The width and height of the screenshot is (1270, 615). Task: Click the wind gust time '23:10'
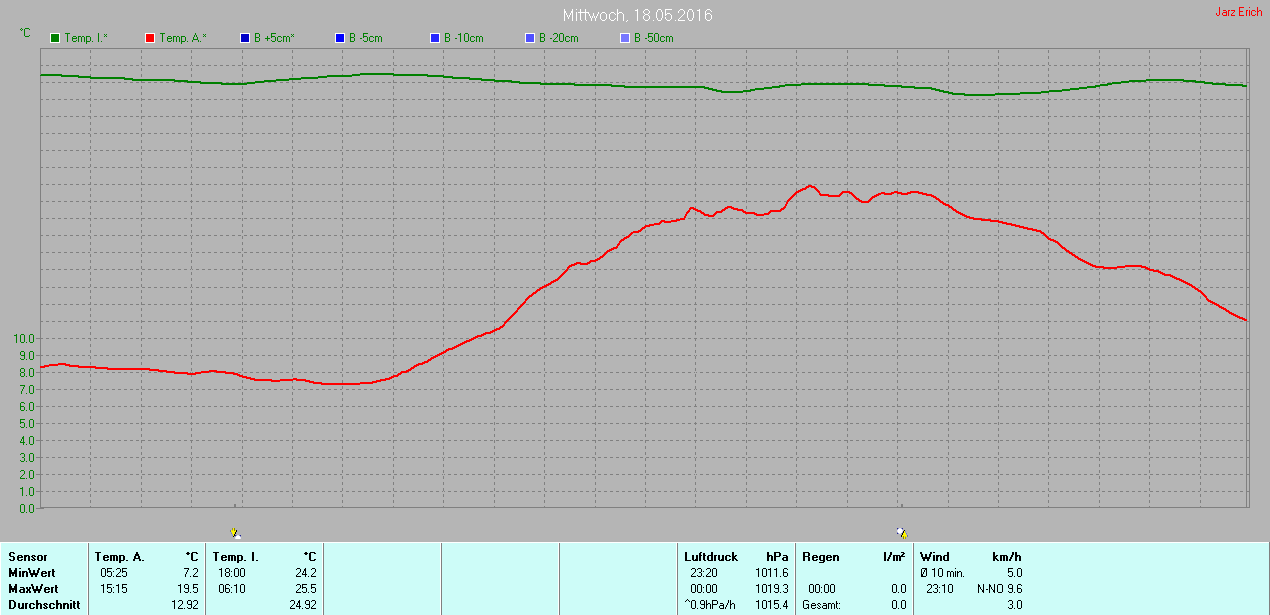(x=941, y=589)
